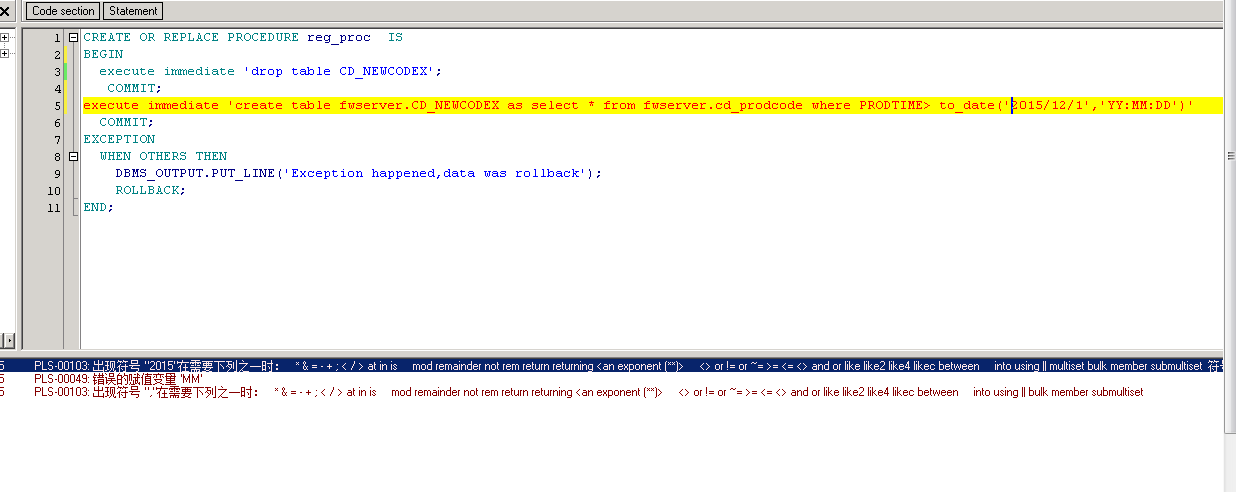Screen dimensions: 1236x492
Task: Click the END; statement on line 11
Action: pos(99,208)
